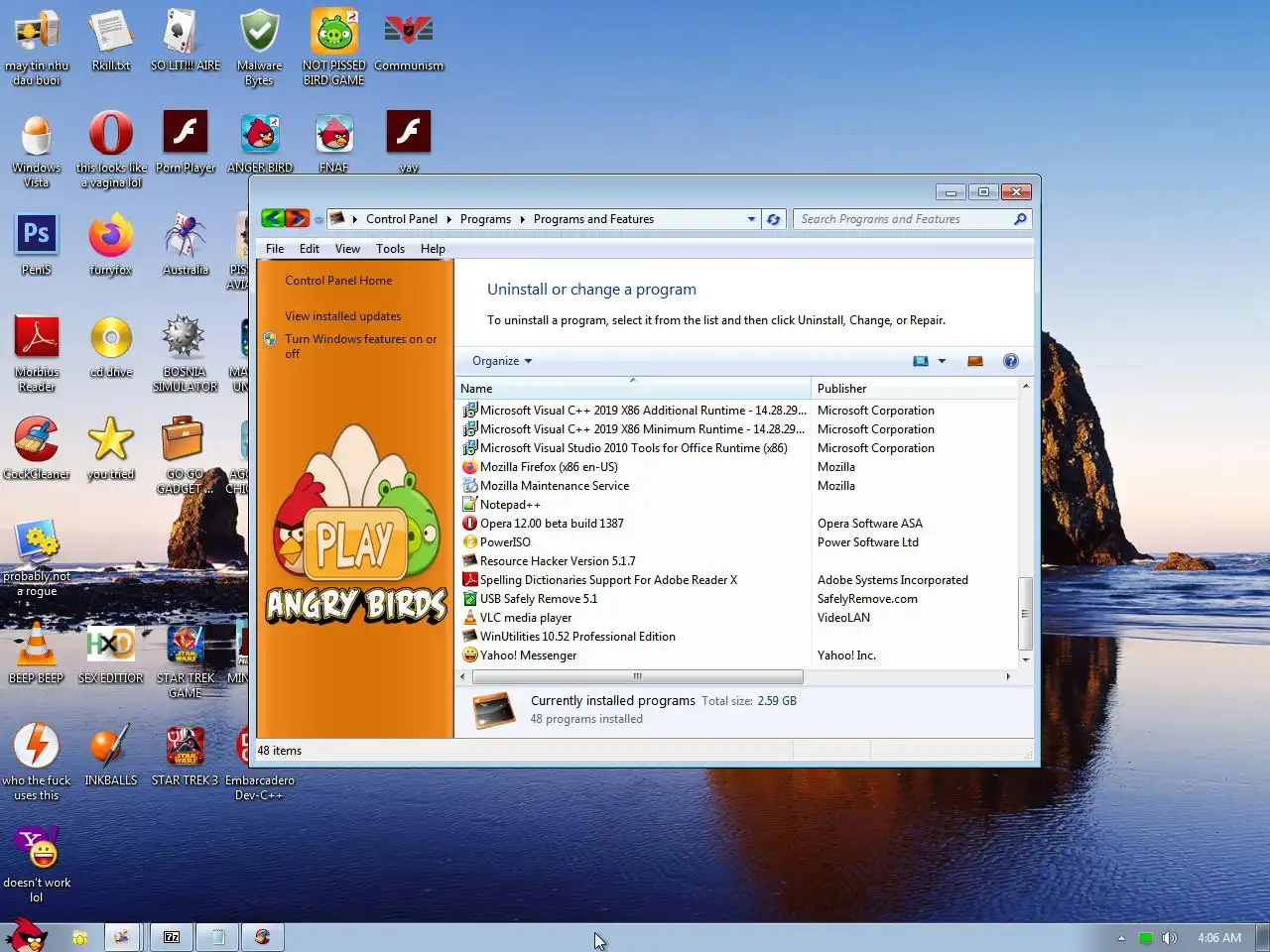This screenshot has width=1270, height=952.
Task: Open the Organize dropdown
Action: click(x=502, y=361)
